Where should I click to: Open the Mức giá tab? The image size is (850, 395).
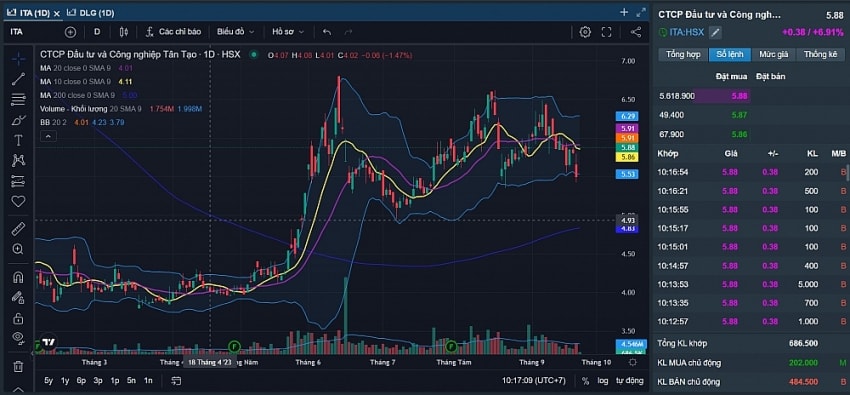pyautogui.click(x=774, y=54)
